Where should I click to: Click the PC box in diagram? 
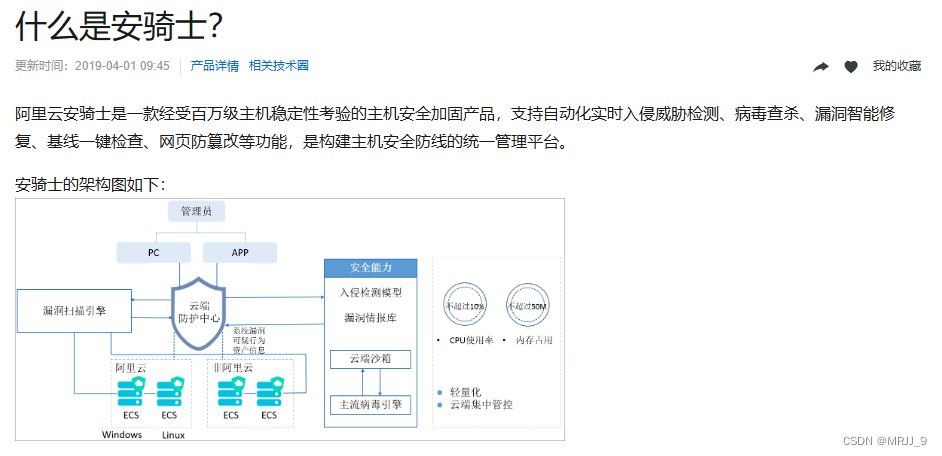tap(154, 253)
